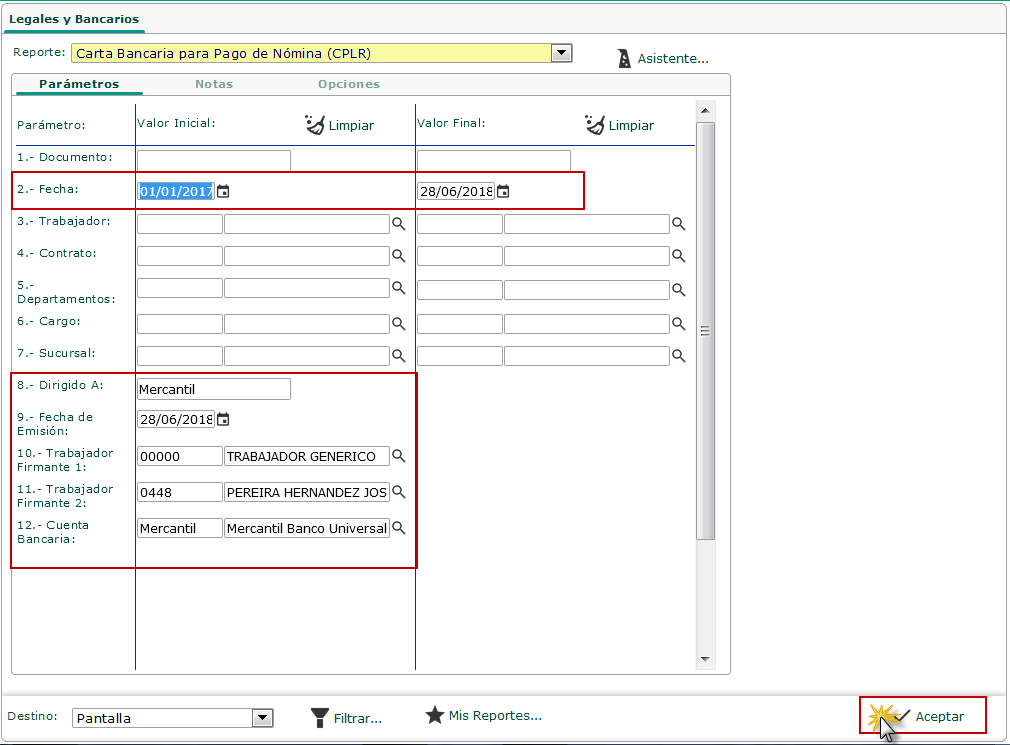Open calendar picker for final Fecha
Viewport: 1010px width, 745px height.
point(503,192)
